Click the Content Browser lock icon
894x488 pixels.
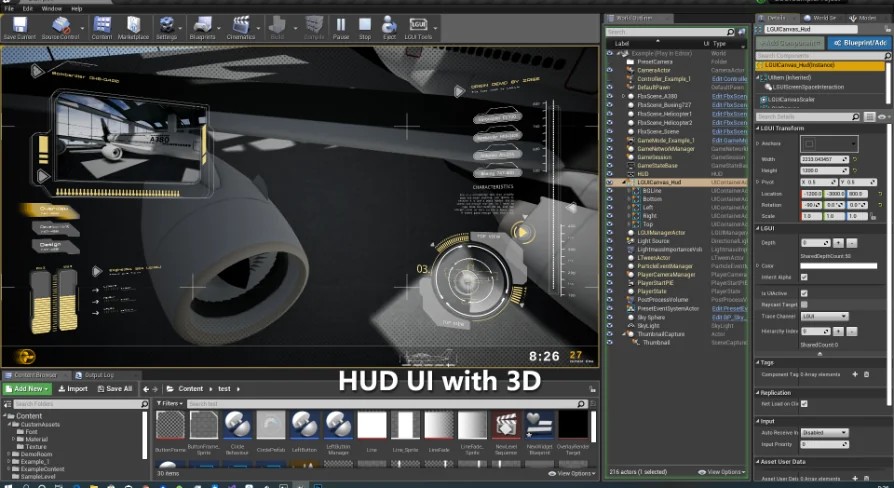592,389
